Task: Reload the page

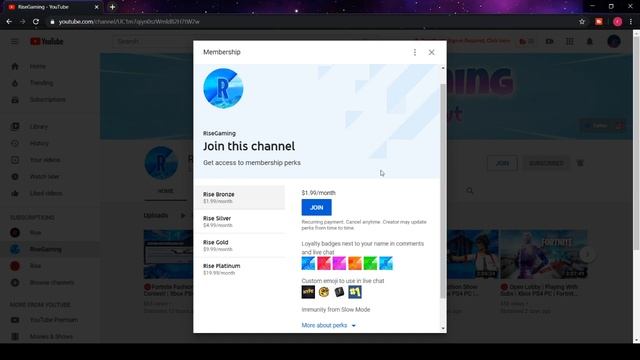Action: pos(36,22)
